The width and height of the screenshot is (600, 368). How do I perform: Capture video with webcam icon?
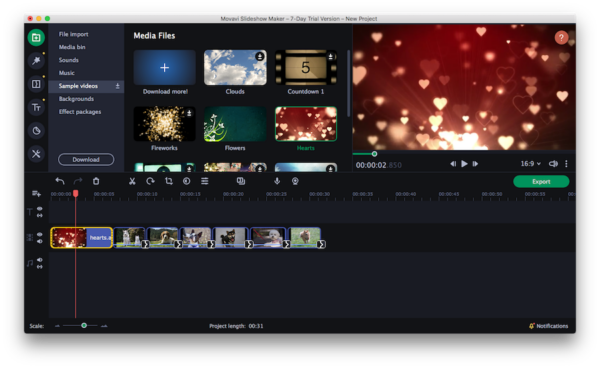pyautogui.click(x=295, y=181)
